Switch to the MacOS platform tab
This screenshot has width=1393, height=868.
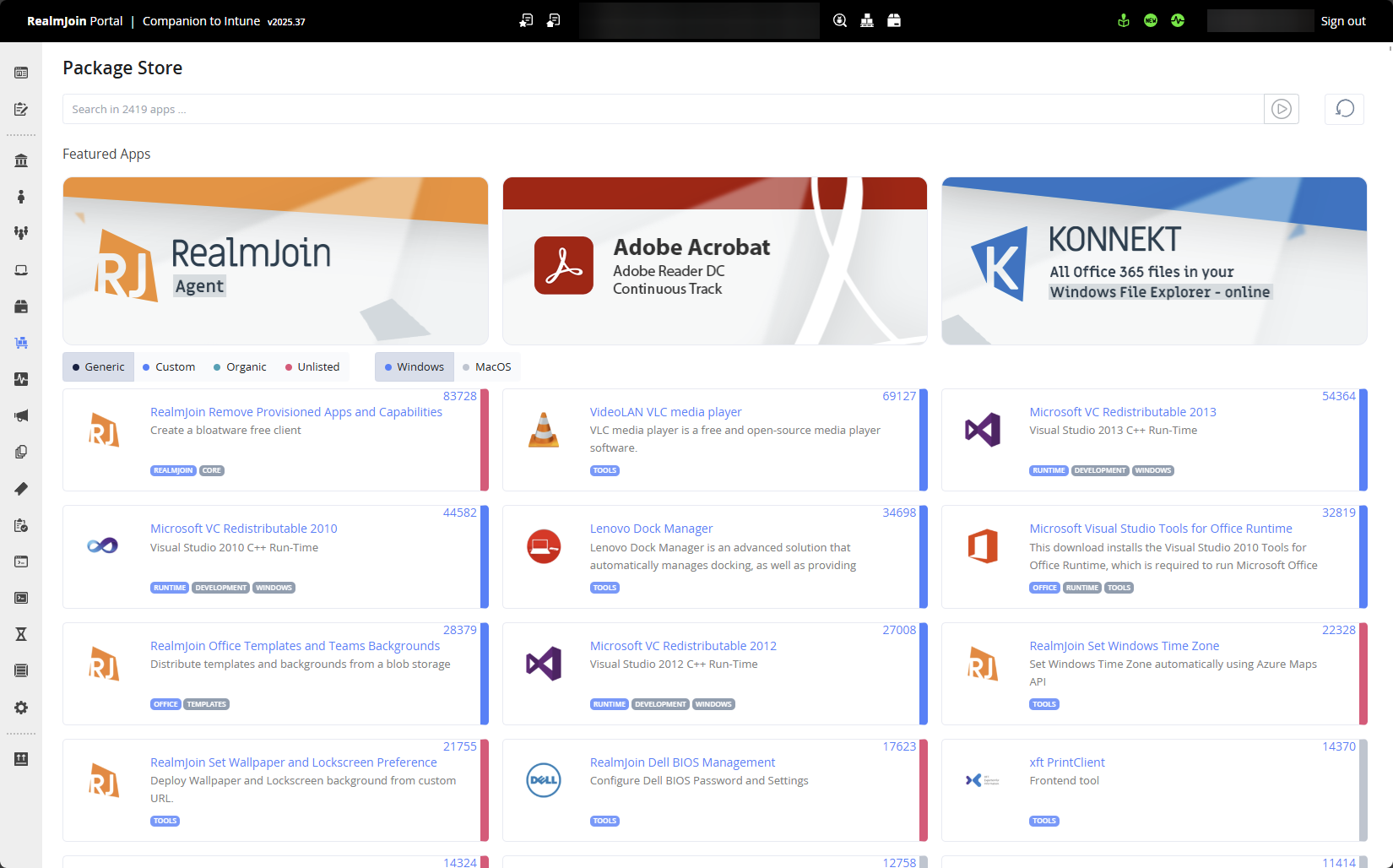(487, 367)
